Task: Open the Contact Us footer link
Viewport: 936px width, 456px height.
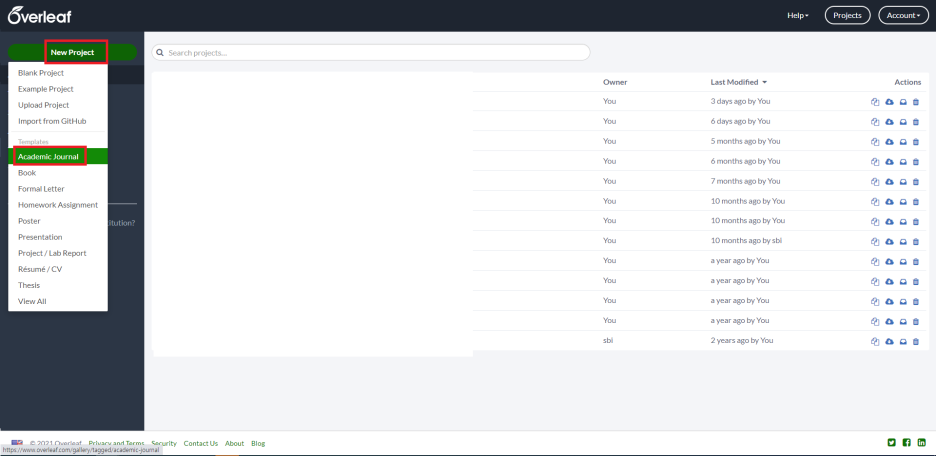Action: coord(201,443)
